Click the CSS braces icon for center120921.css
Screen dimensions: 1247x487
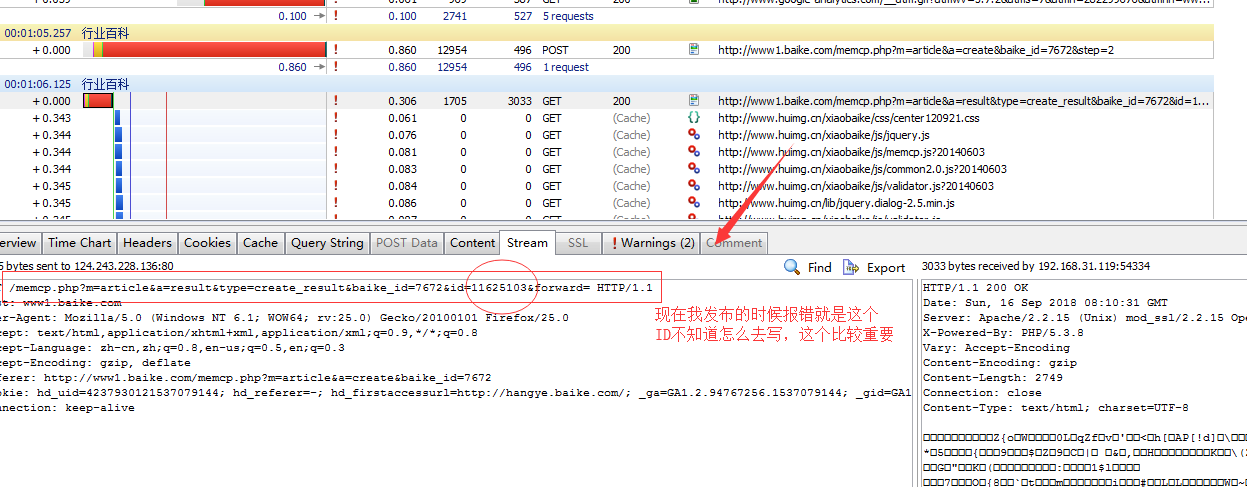pos(694,118)
